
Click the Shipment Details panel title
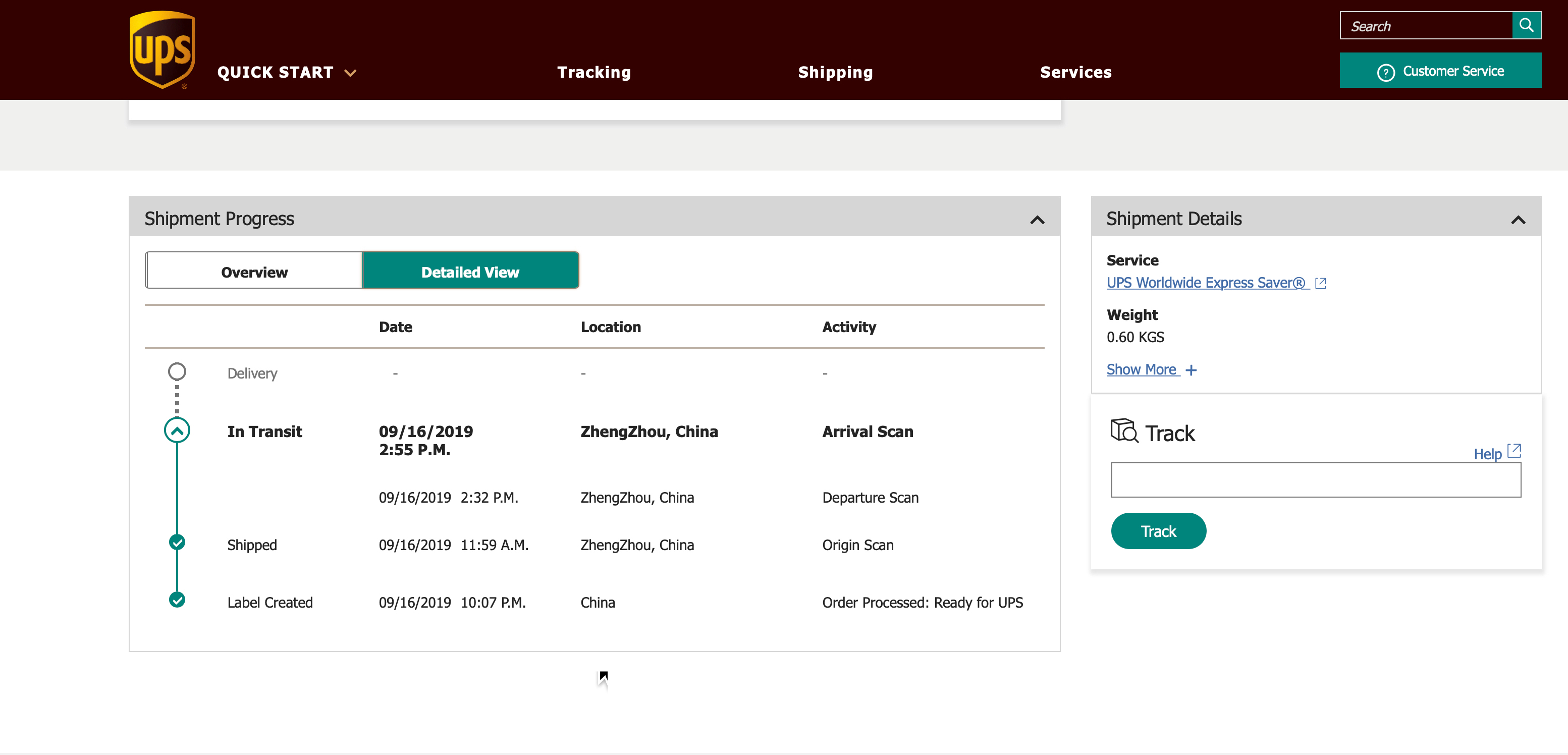tap(1174, 218)
